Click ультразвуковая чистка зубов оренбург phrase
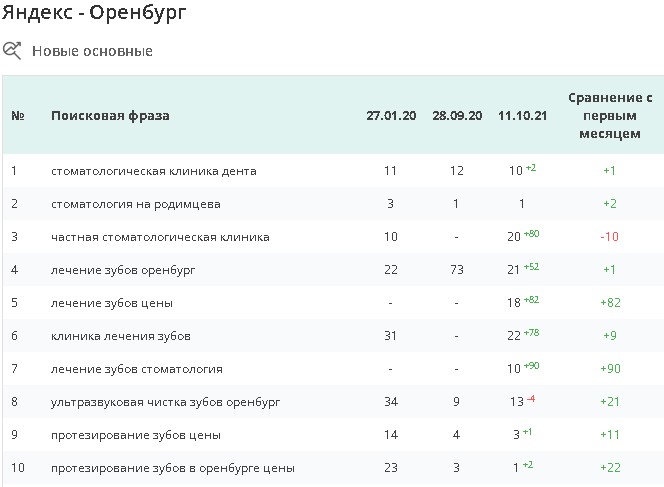The image size is (664, 487). [x=165, y=402]
